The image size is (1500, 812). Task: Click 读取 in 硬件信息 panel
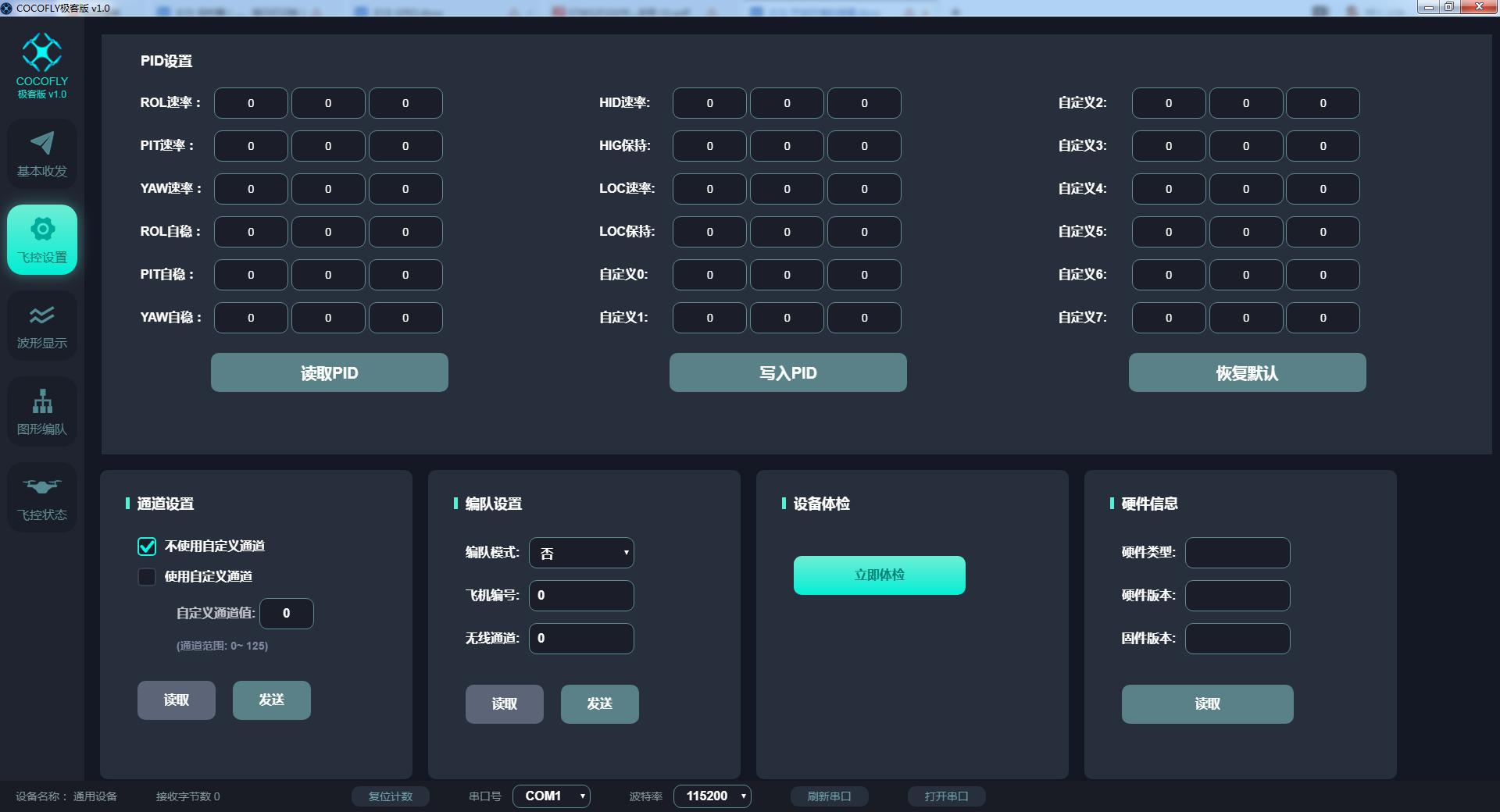tap(1208, 704)
